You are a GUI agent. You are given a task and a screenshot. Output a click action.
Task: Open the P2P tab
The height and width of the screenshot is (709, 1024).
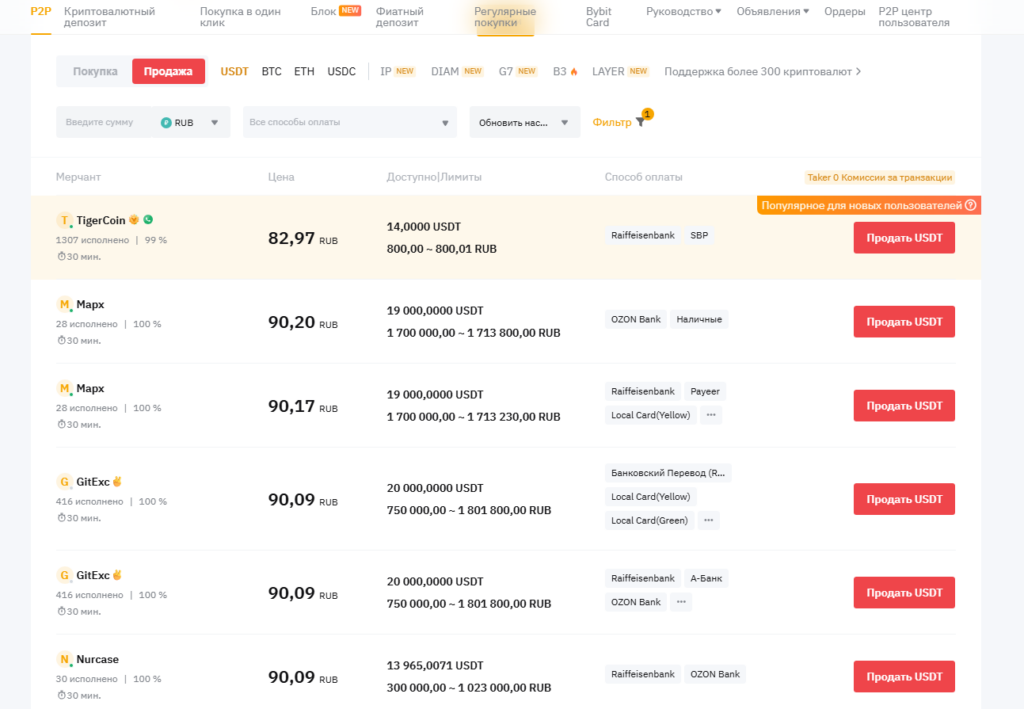40,11
